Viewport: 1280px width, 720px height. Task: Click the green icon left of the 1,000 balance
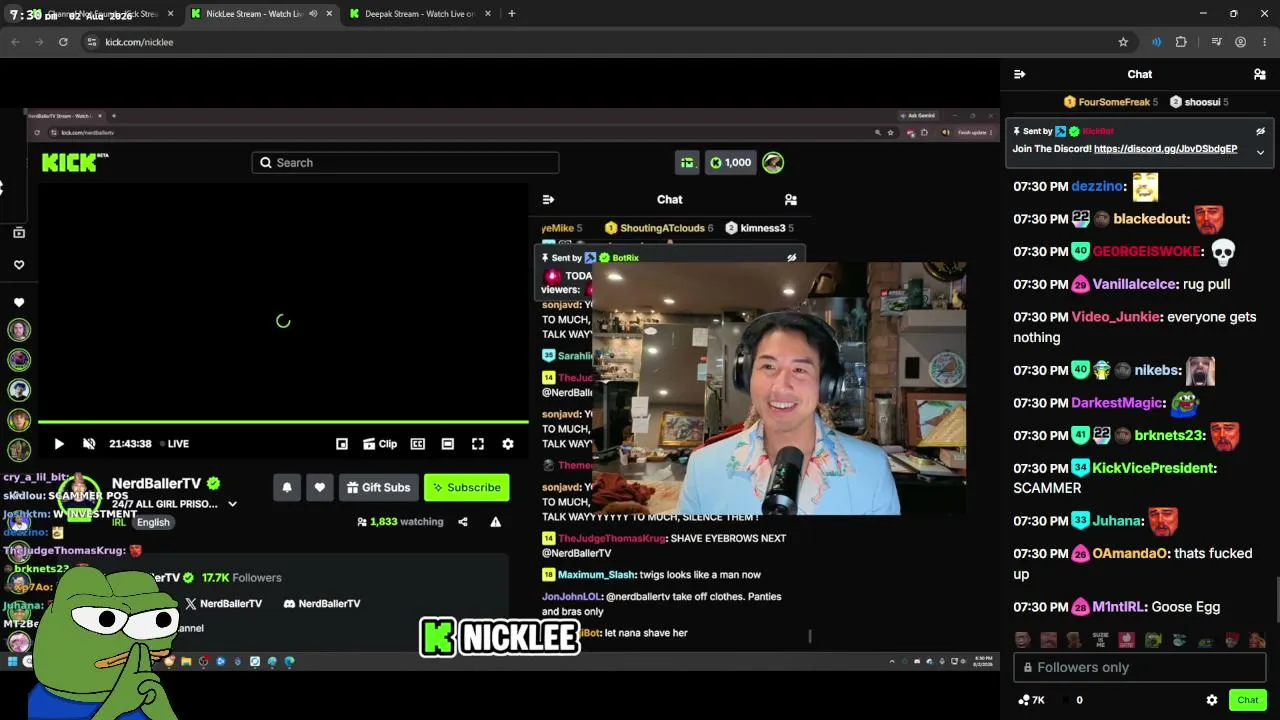[687, 163]
